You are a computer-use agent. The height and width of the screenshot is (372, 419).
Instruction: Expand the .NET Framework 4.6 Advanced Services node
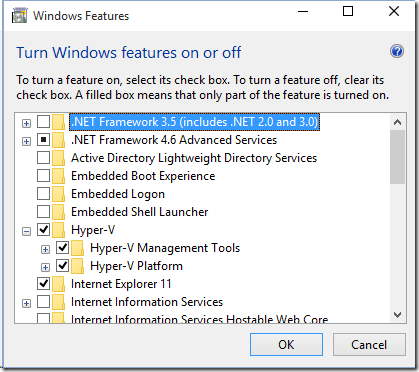tap(26, 141)
